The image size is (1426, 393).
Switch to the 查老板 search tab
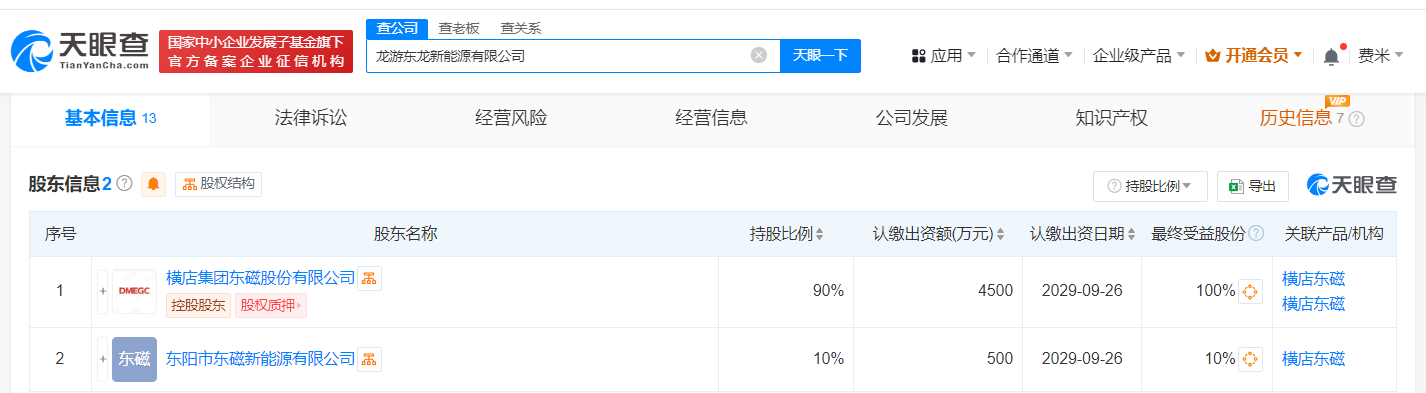pos(458,29)
